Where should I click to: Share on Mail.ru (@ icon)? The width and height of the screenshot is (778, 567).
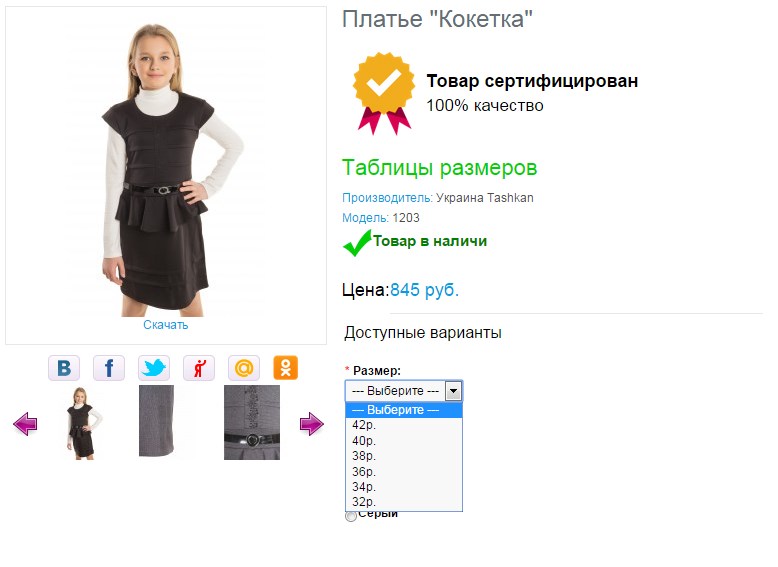[244, 368]
